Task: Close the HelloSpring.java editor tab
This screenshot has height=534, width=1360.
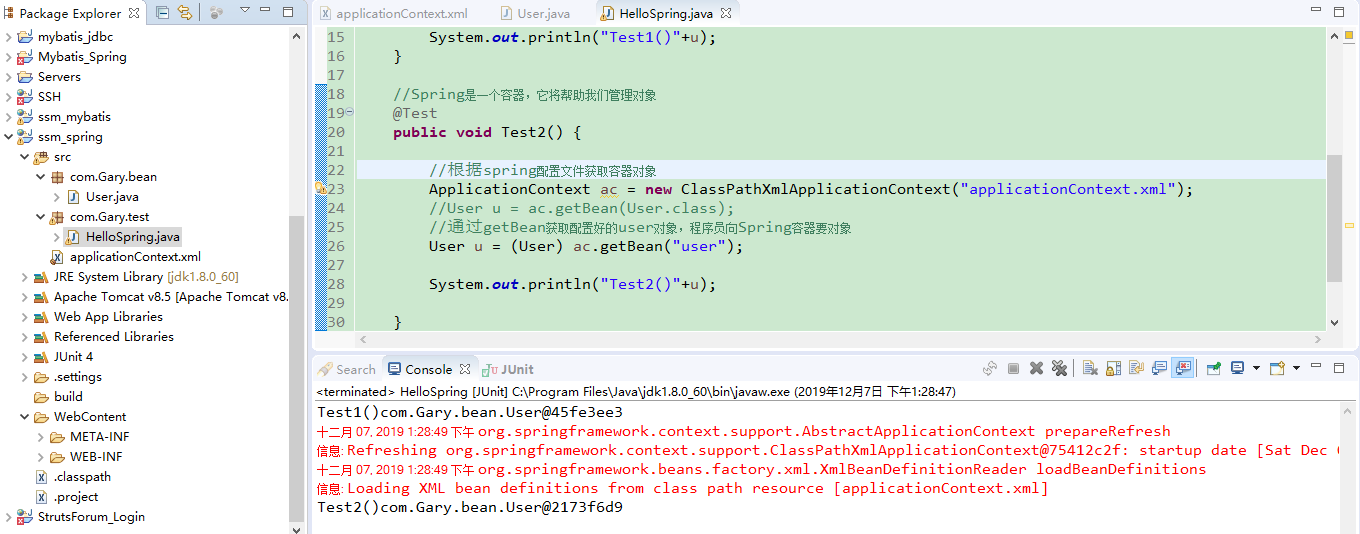Action: click(726, 14)
